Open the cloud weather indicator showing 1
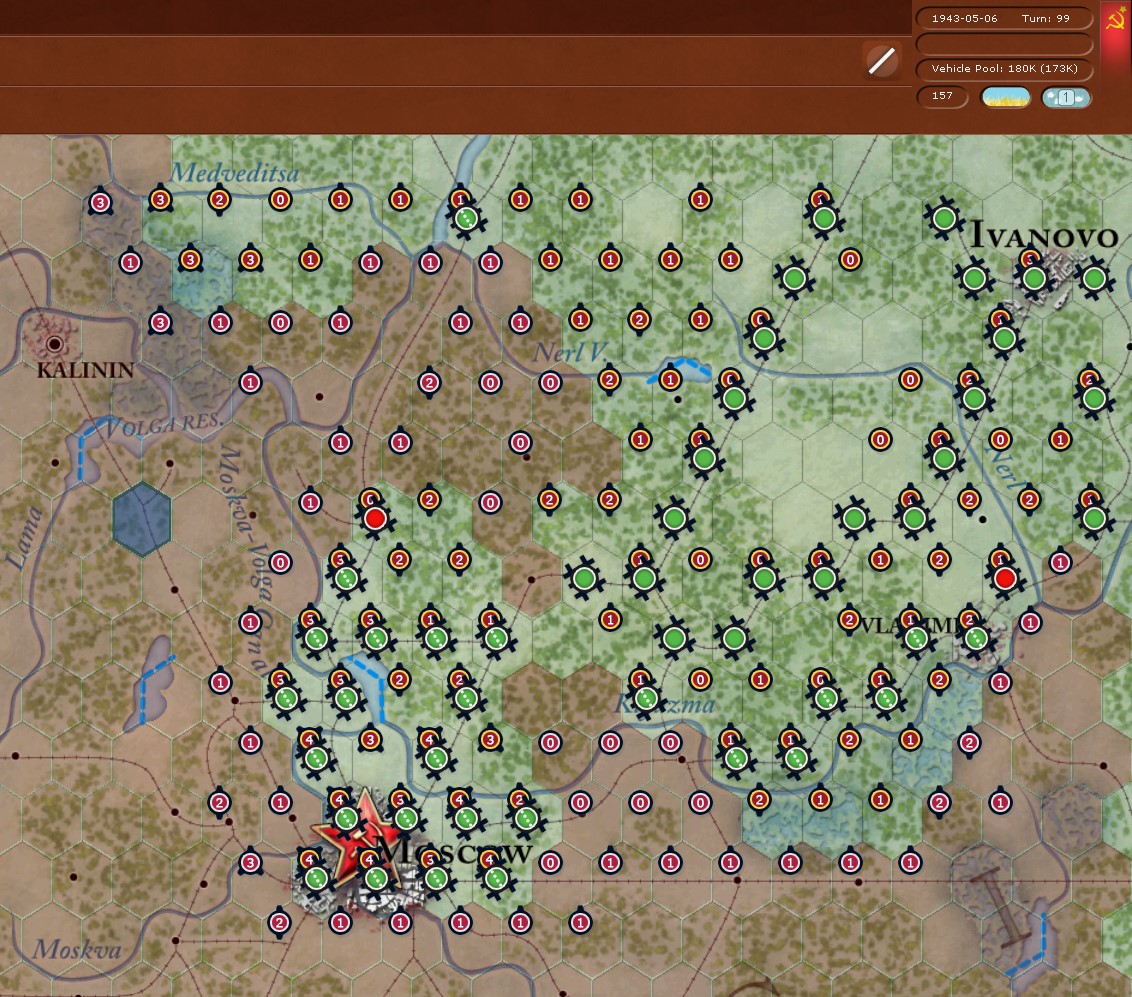This screenshot has height=997, width=1132. [x=1066, y=97]
